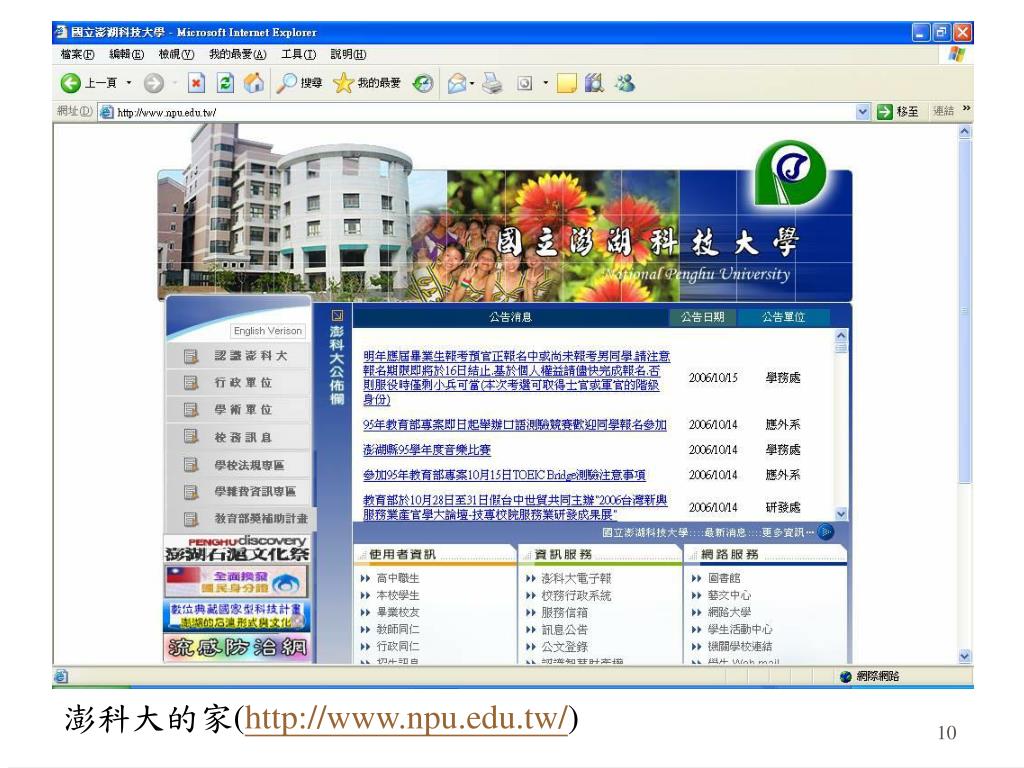Click the 網路大學 link
This screenshot has width=1024, height=768.
(x=729, y=613)
